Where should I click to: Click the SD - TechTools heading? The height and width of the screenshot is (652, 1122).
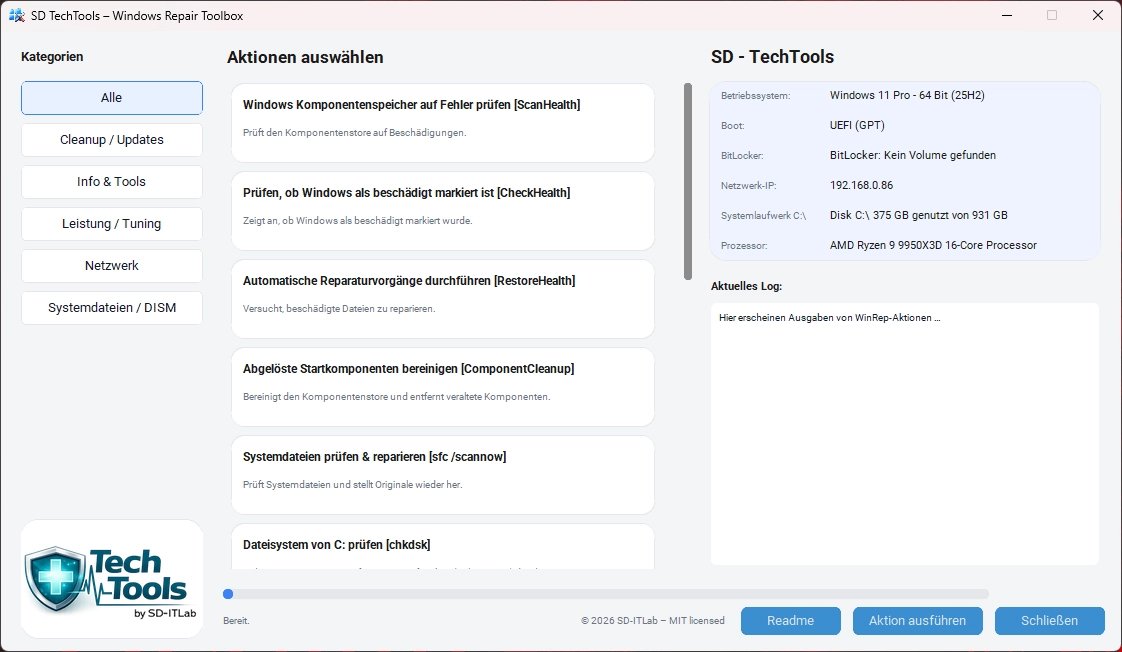(x=772, y=57)
